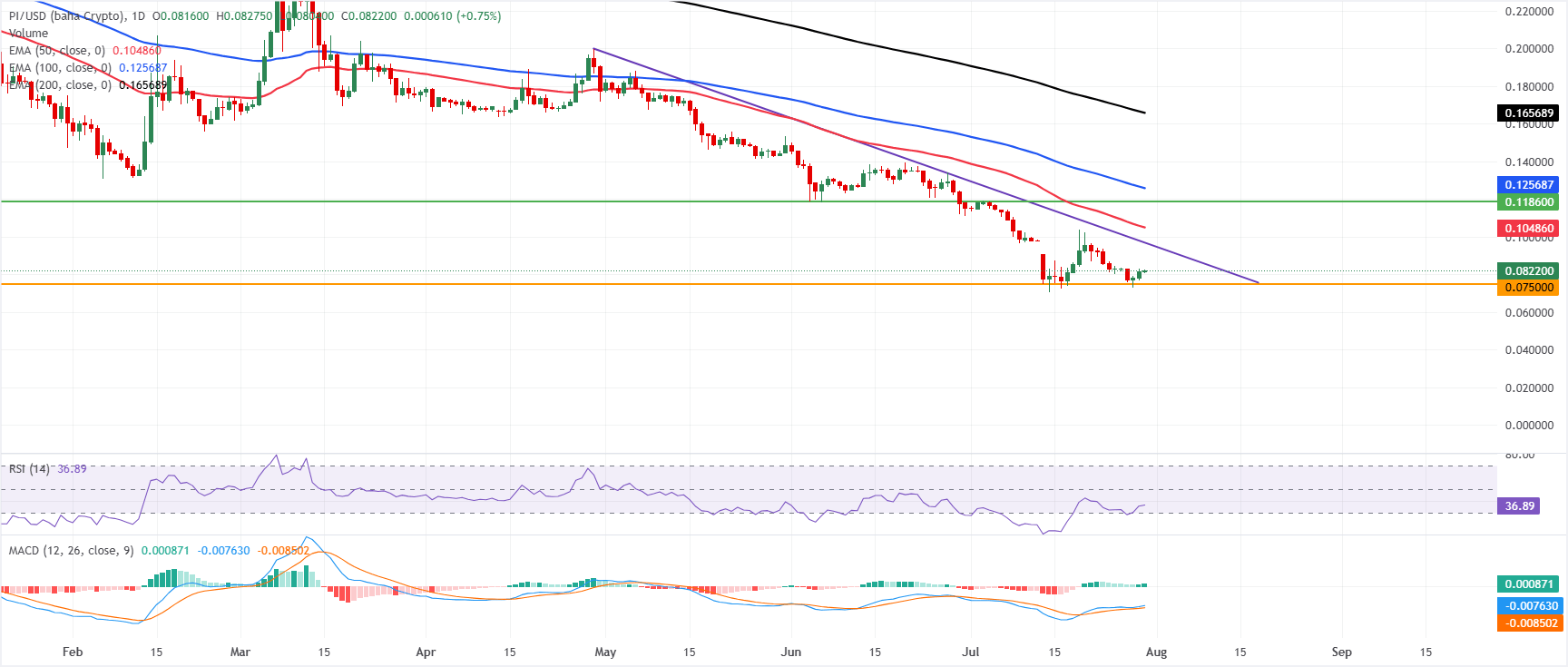
Task: Click the blue 0.125687 EMA price tag
Action: 1529,184
